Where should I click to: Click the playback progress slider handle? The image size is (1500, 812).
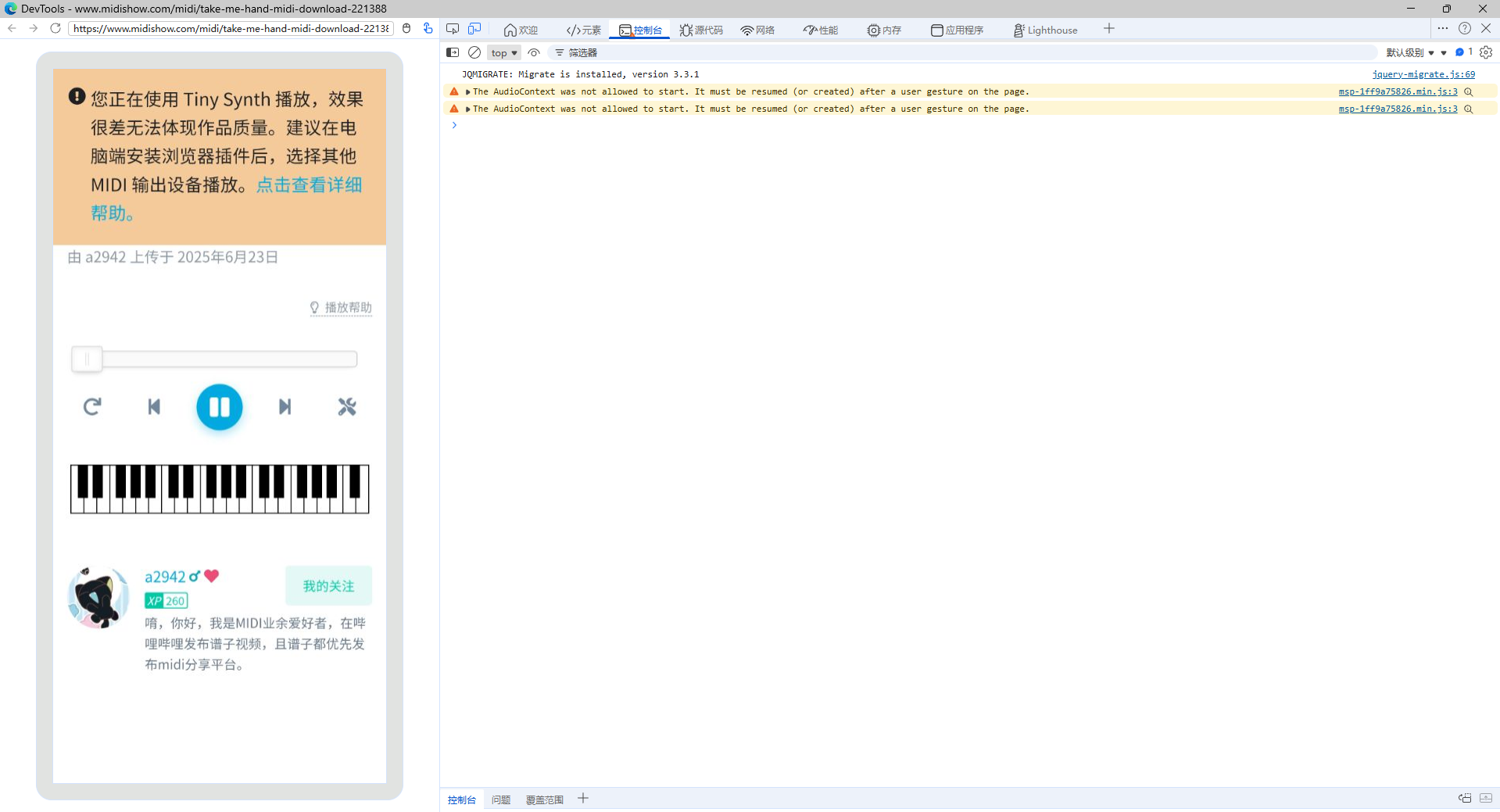87,359
